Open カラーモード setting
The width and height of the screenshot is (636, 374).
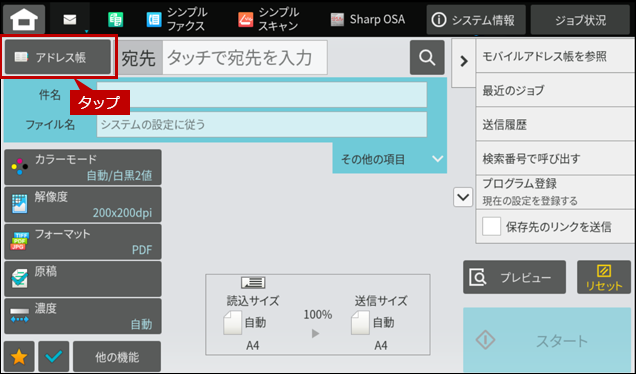click(83, 167)
